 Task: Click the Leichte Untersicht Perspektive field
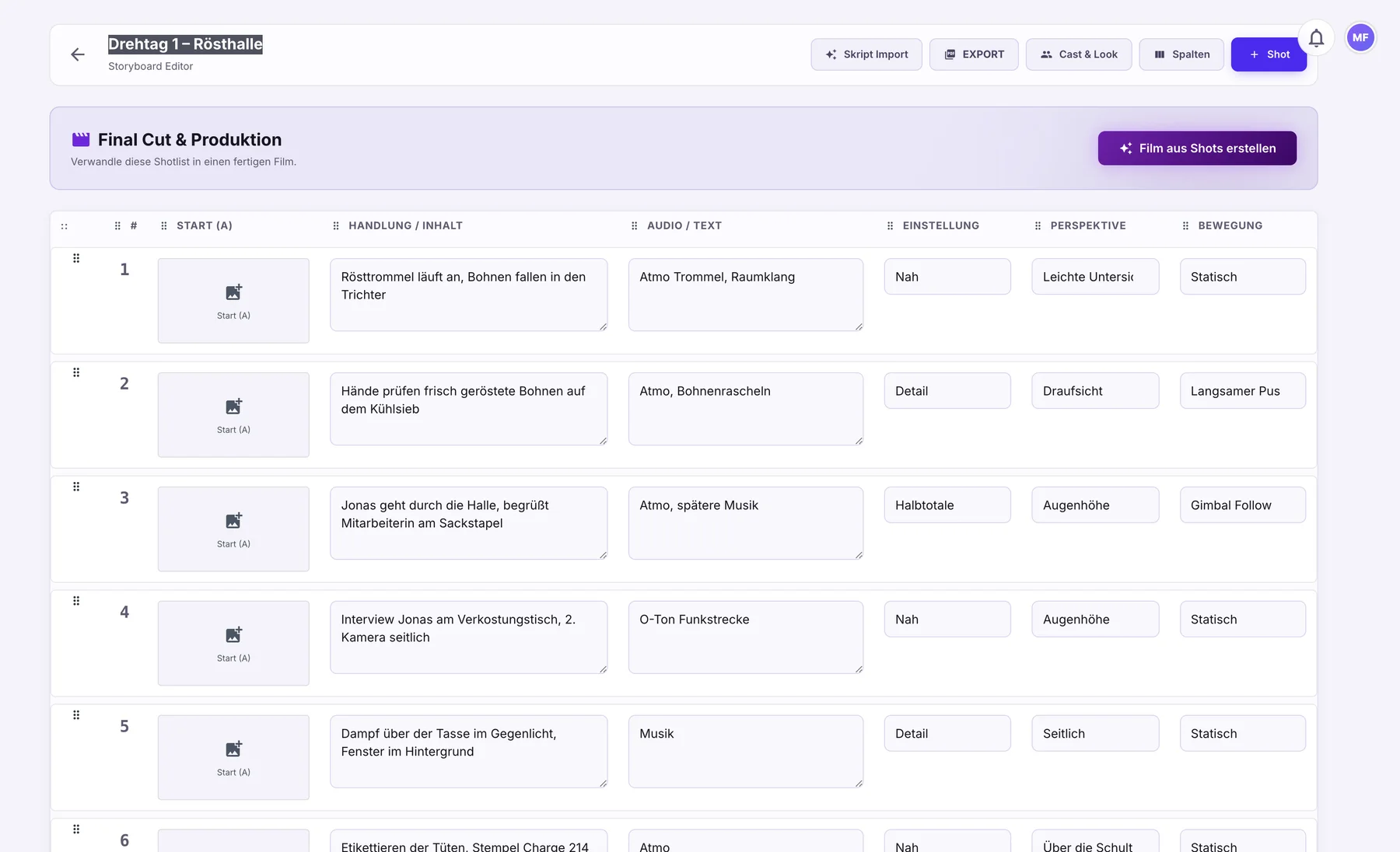click(x=1095, y=277)
